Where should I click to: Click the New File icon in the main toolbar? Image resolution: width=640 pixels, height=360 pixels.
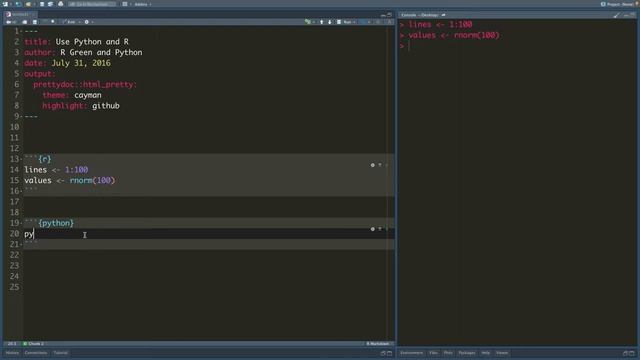[x=6, y=4]
